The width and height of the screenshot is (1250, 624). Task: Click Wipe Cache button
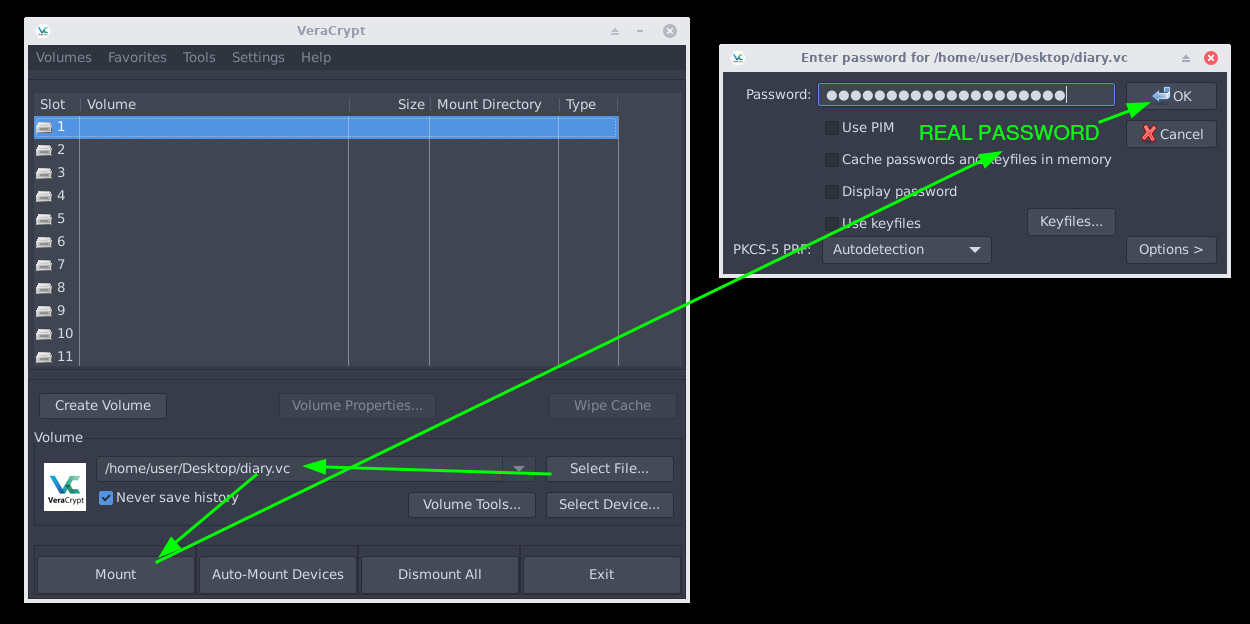click(x=612, y=406)
